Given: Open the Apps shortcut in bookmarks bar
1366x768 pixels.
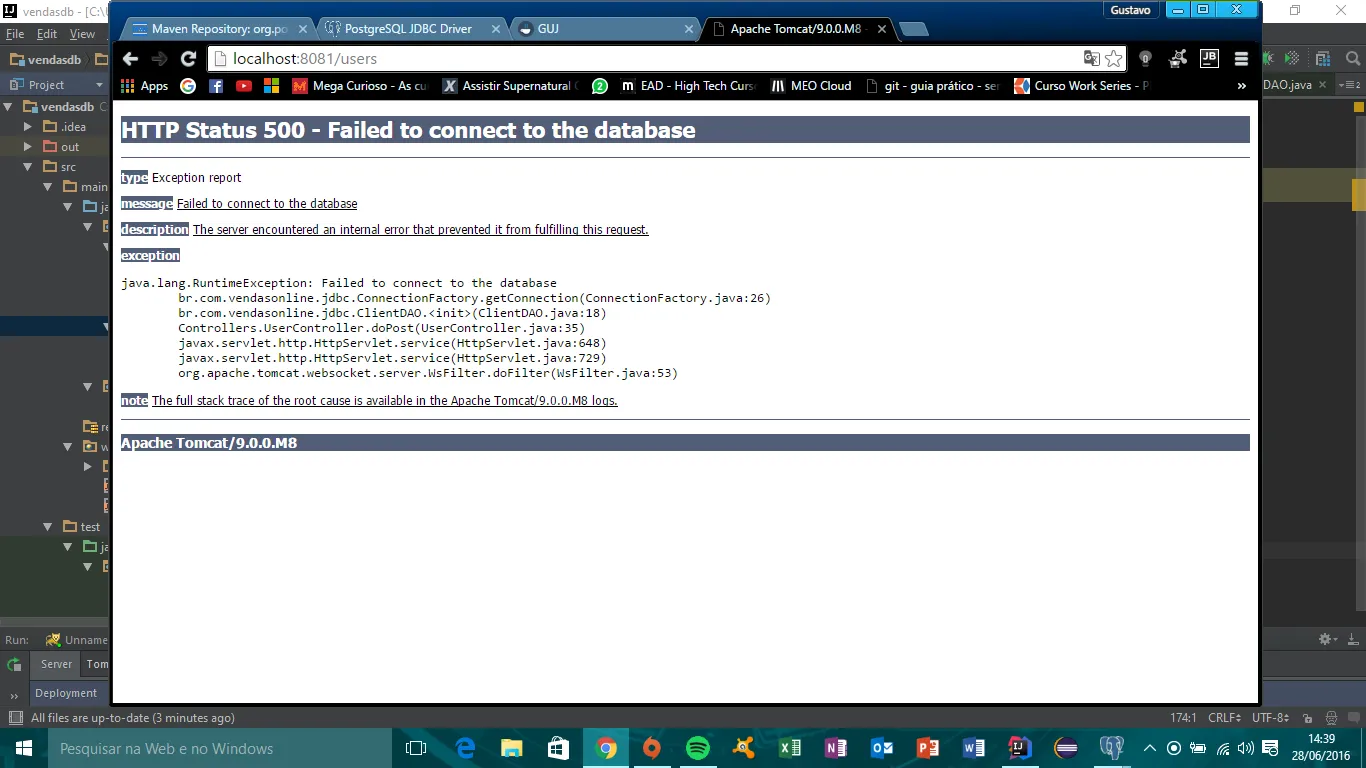Looking at the screenshot, I should click(x=145, y=86).
